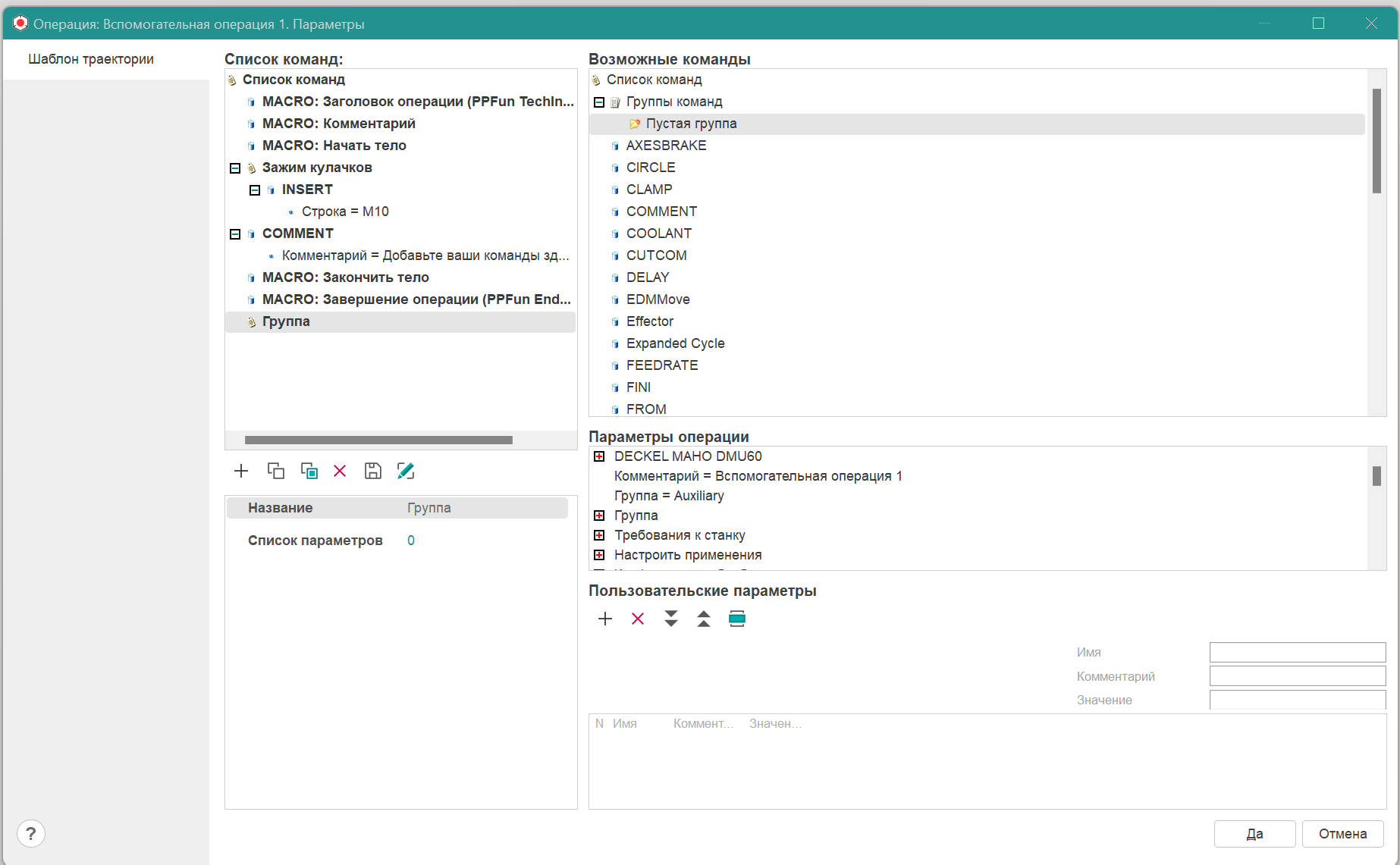
Task: Open the Шаблон траектории tab
Action: point(91,59)
